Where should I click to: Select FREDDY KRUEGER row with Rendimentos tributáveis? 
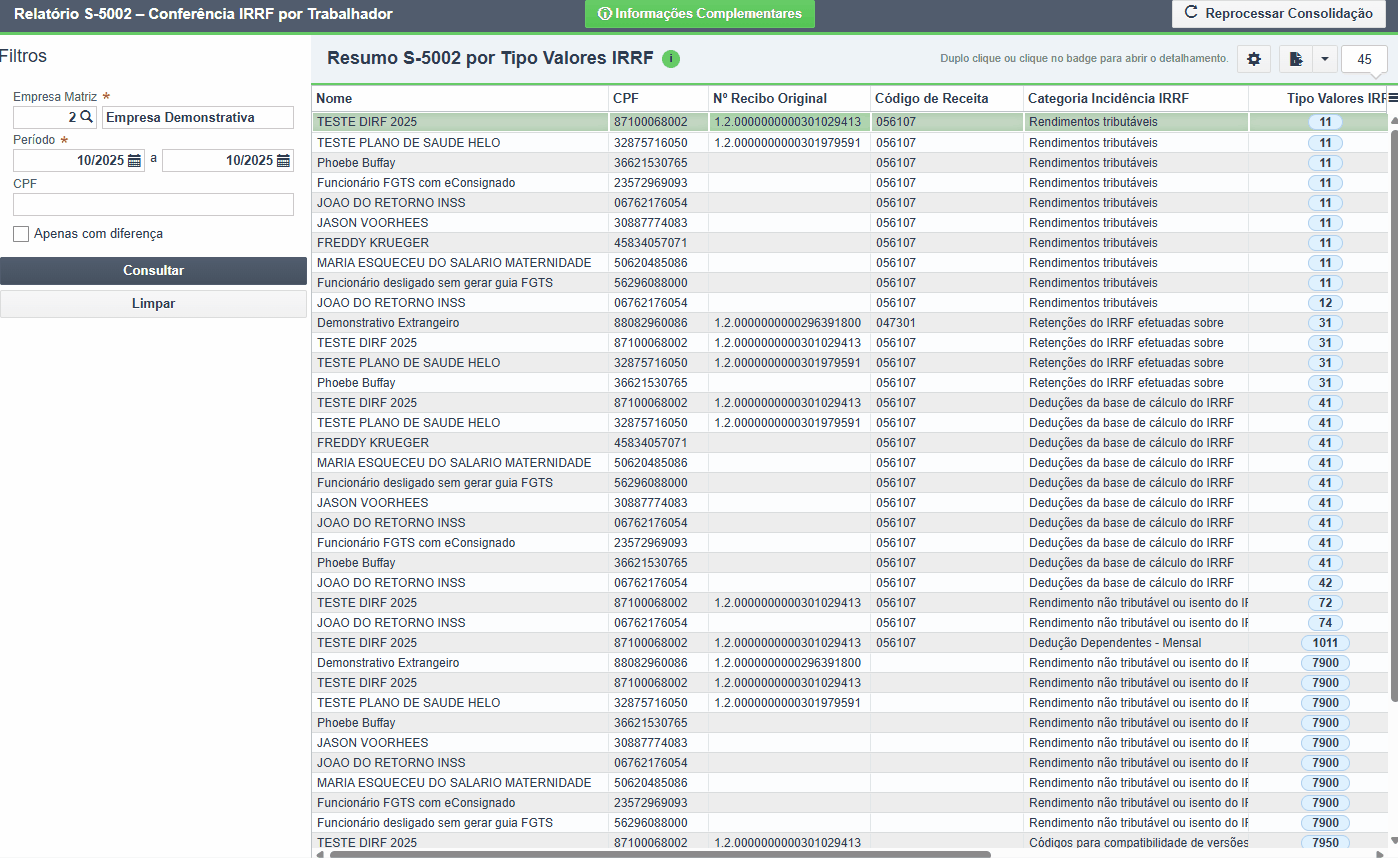point(850,242)
